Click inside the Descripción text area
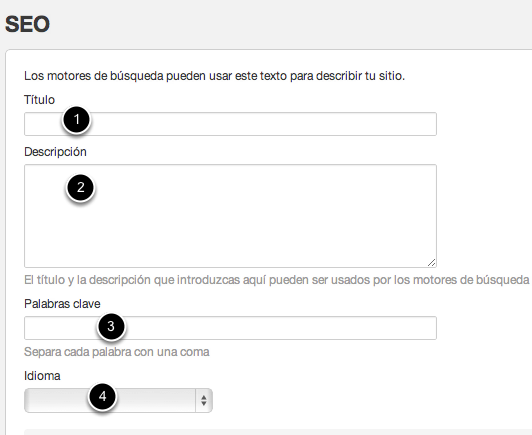Viewport: 532px width, 435px height. 230,216
